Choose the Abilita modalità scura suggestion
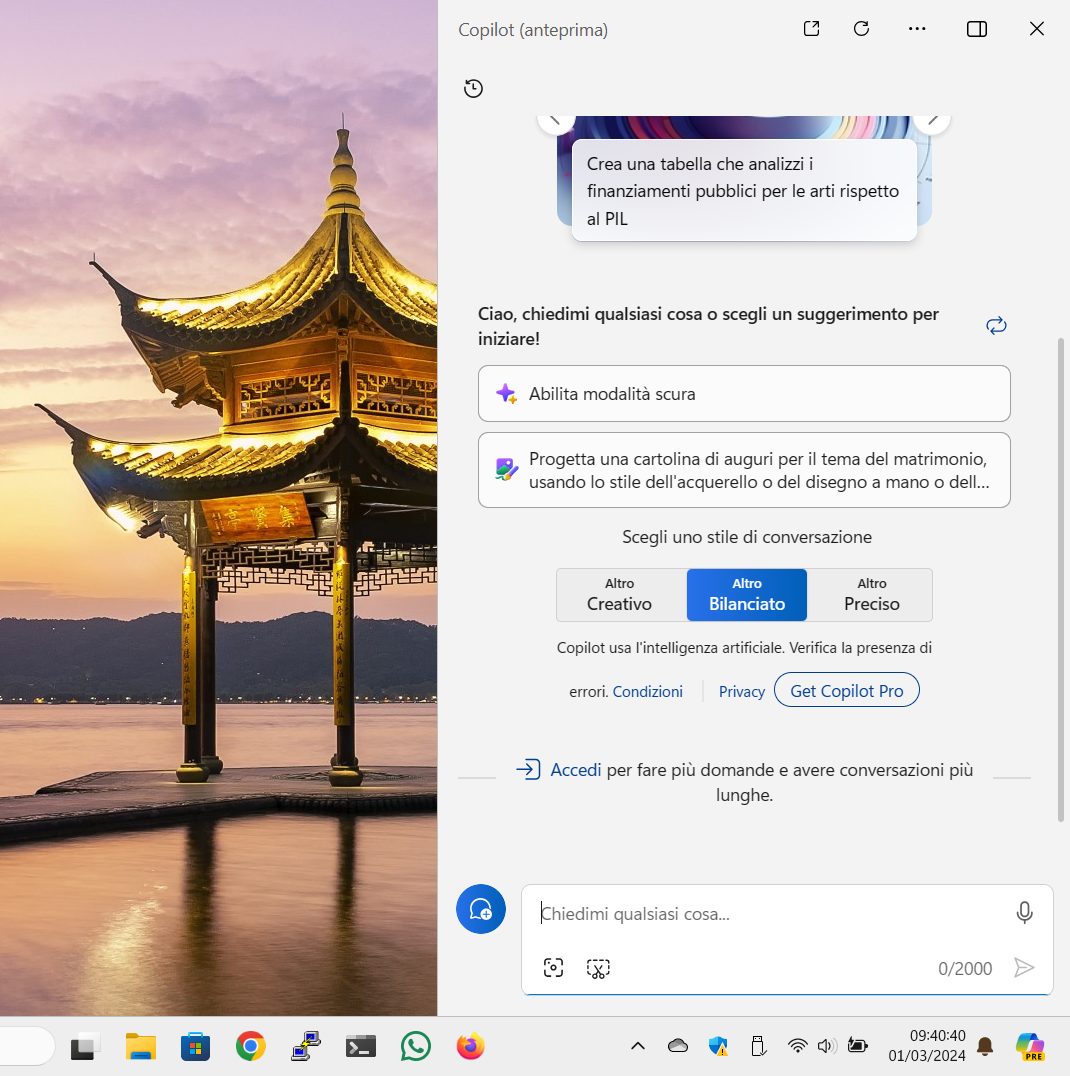 [x=744, y=394]
